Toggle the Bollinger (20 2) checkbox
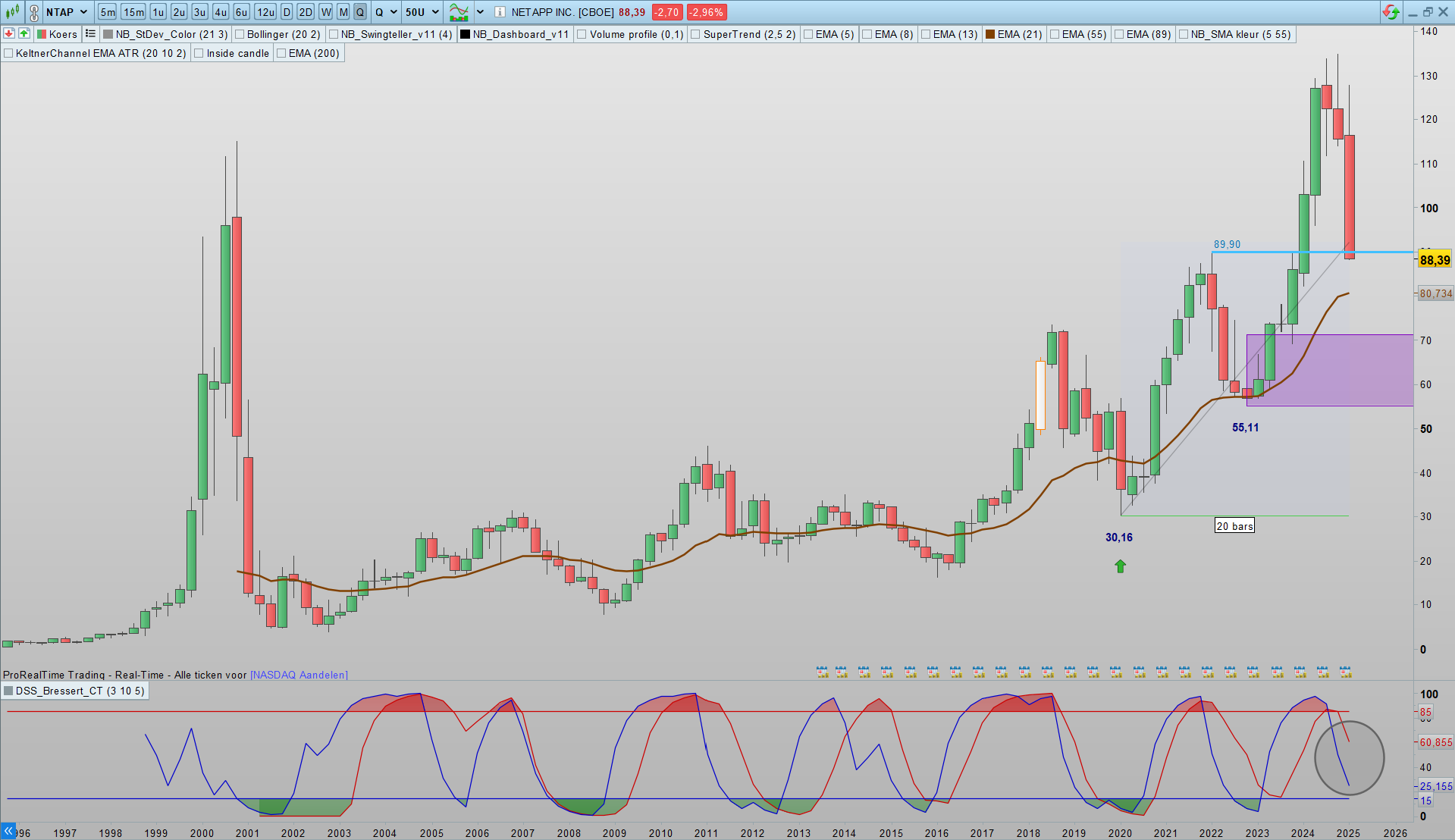This screenshot has width=1455, height=840. (240, 34)
